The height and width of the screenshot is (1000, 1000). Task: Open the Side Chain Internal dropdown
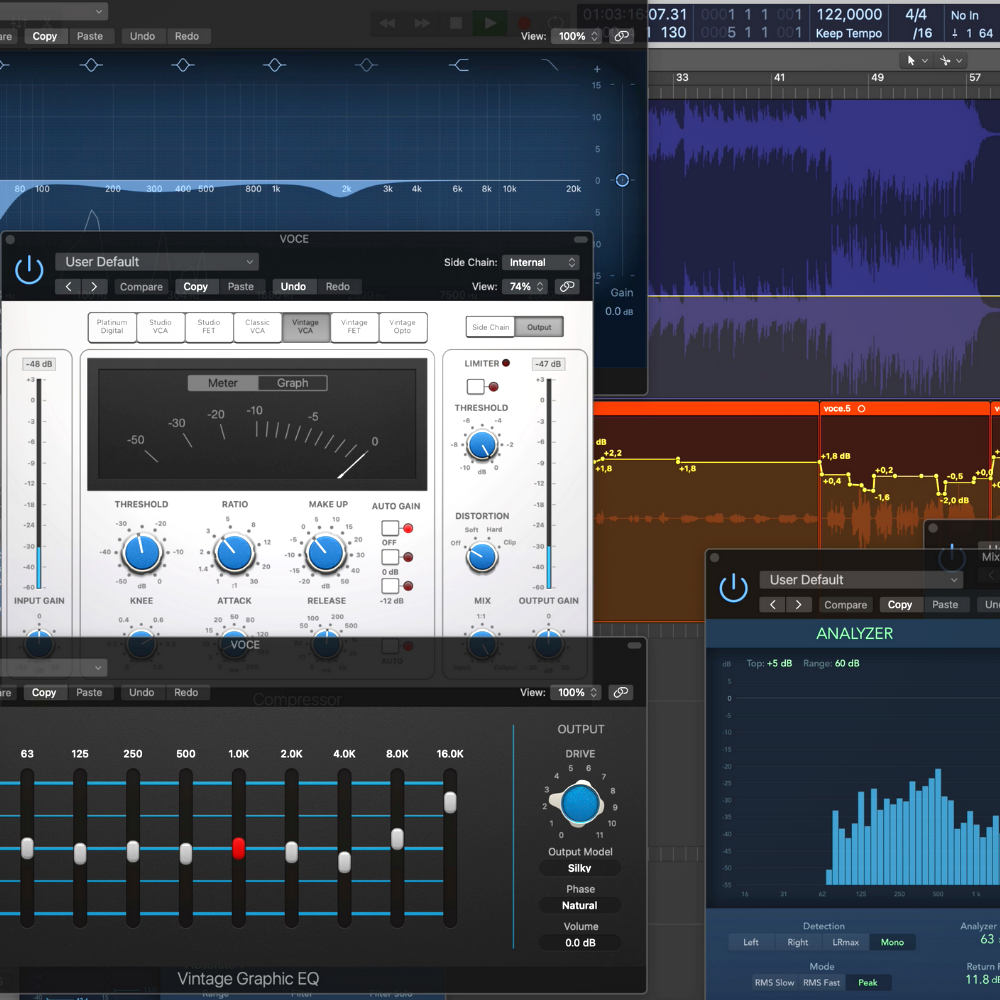(540, 262)
